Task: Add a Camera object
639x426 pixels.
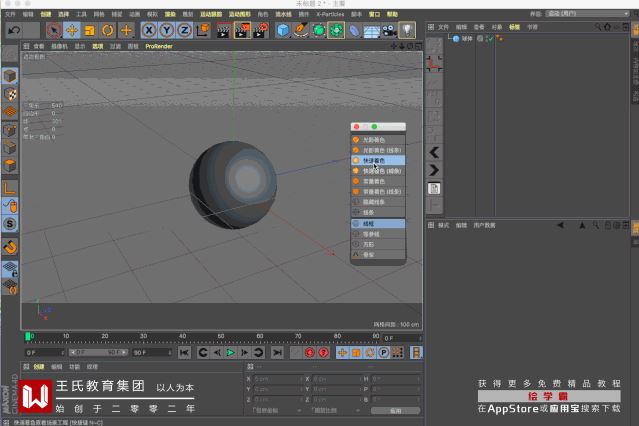Action: (x=389, y=30)
